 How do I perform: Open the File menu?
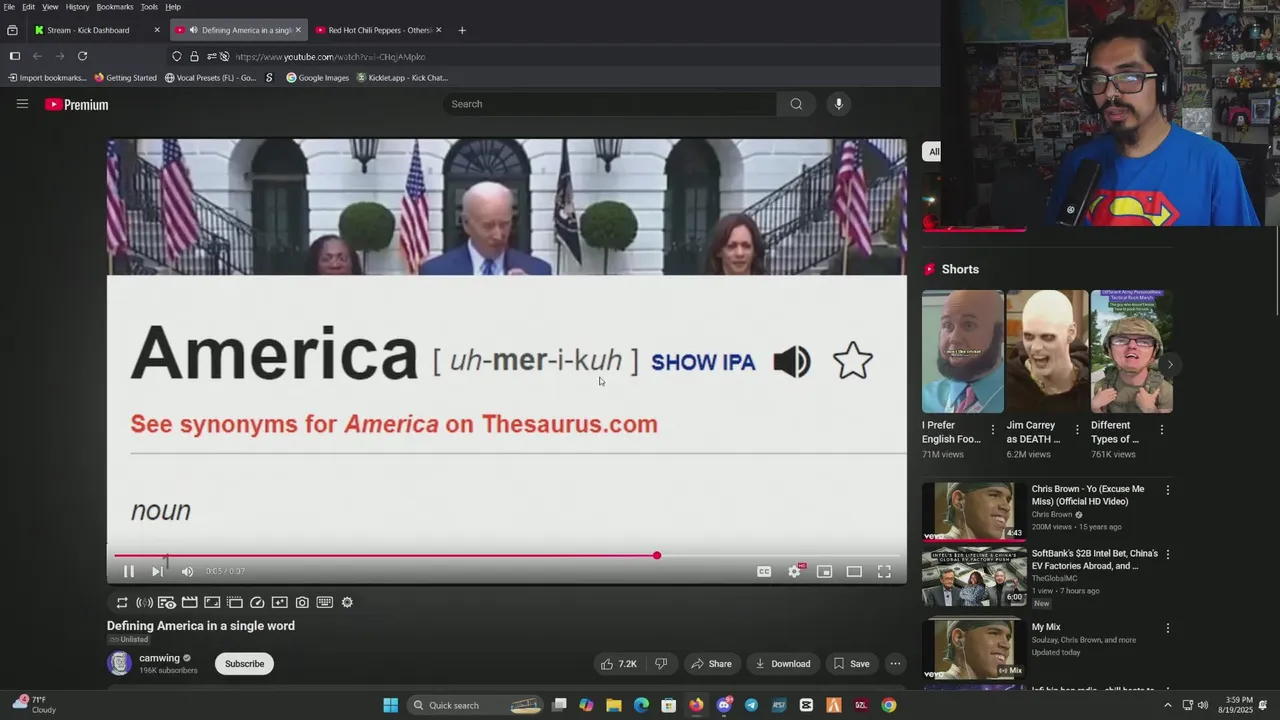coord(9,7)
